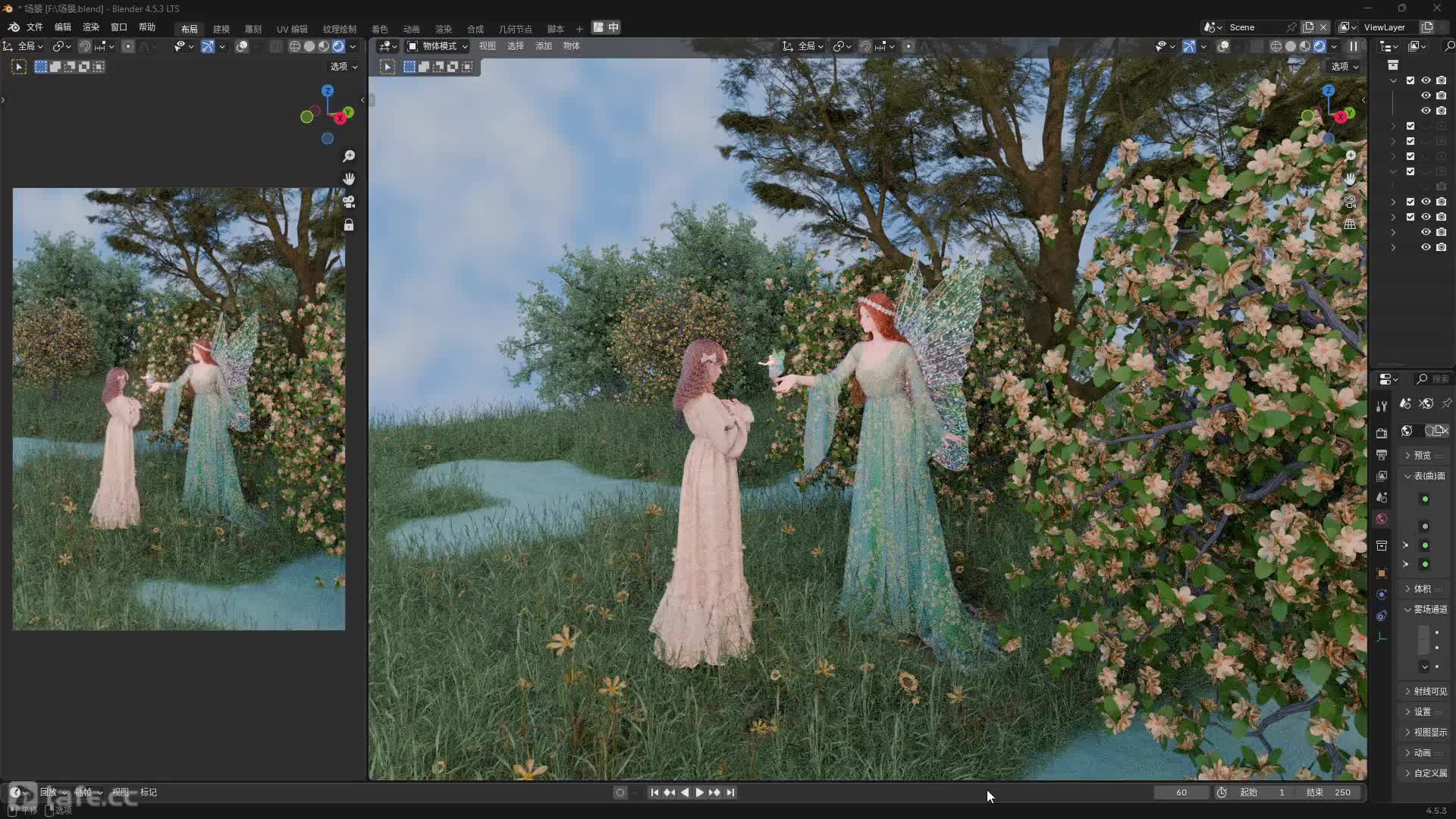Hide the first collection with its eye icon

pos(1426,80)
